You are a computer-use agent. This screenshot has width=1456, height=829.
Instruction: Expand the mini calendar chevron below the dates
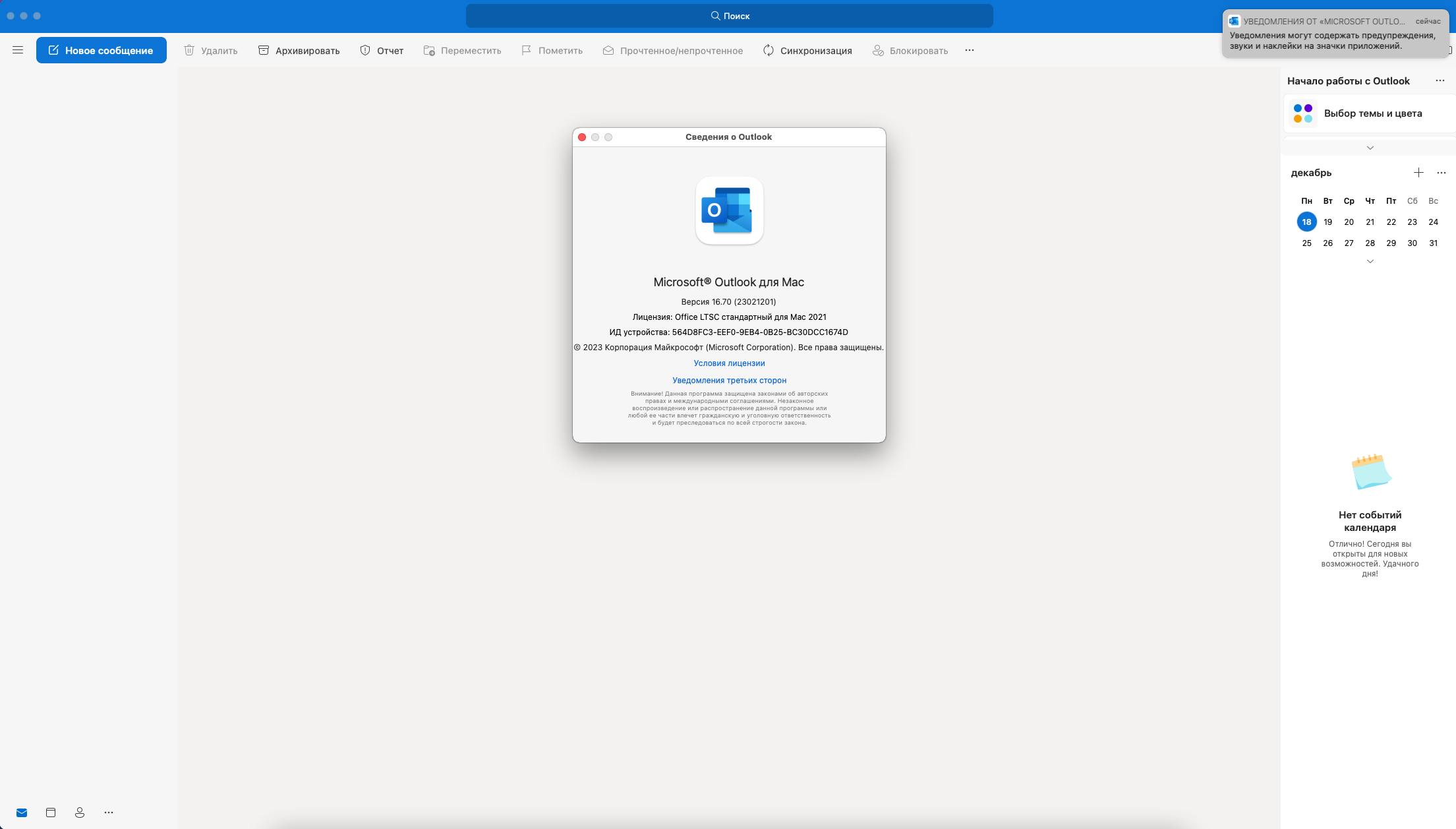tap(1370, 261)
